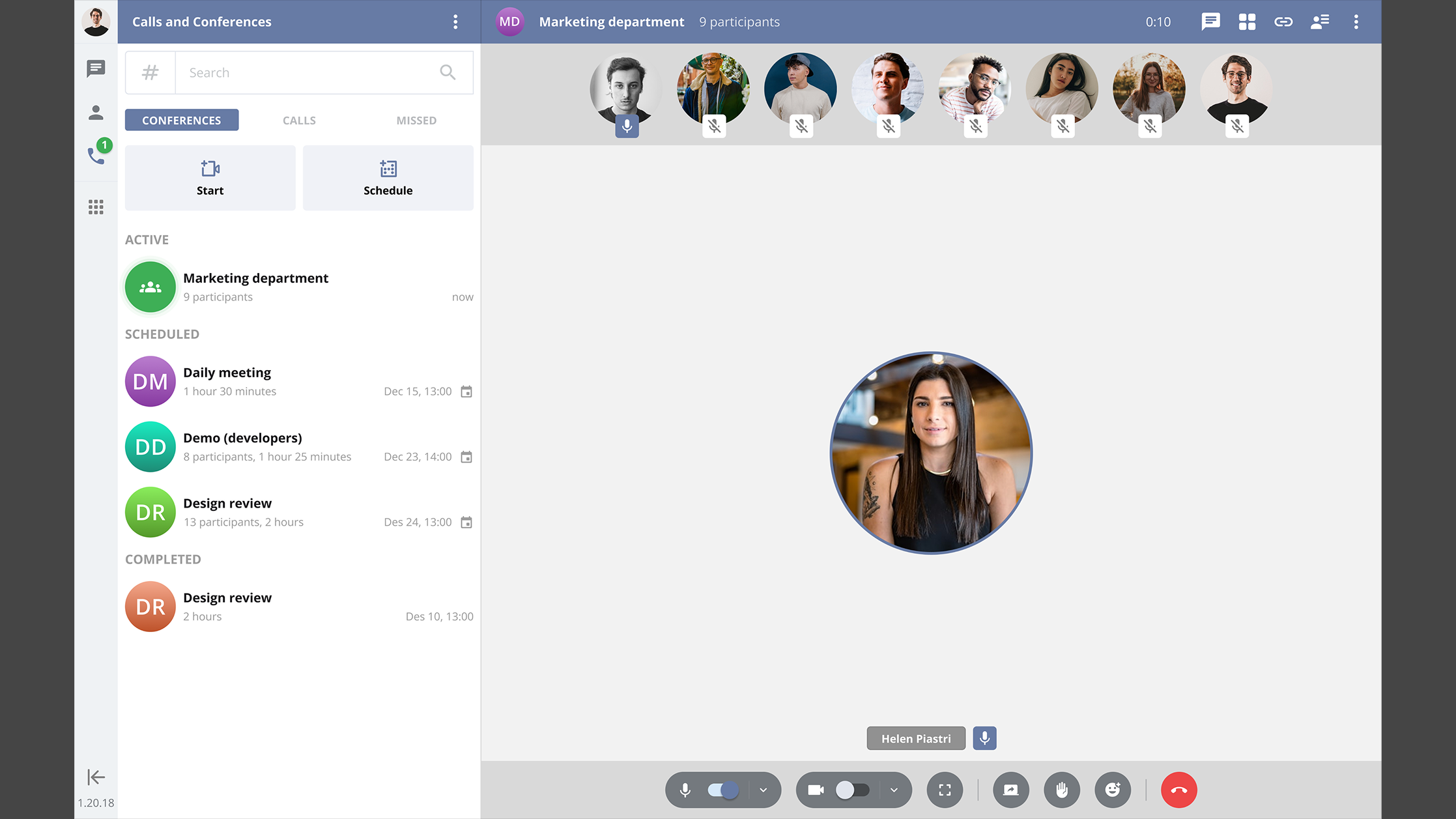Toggle the camera switch on

pos(852,790)
